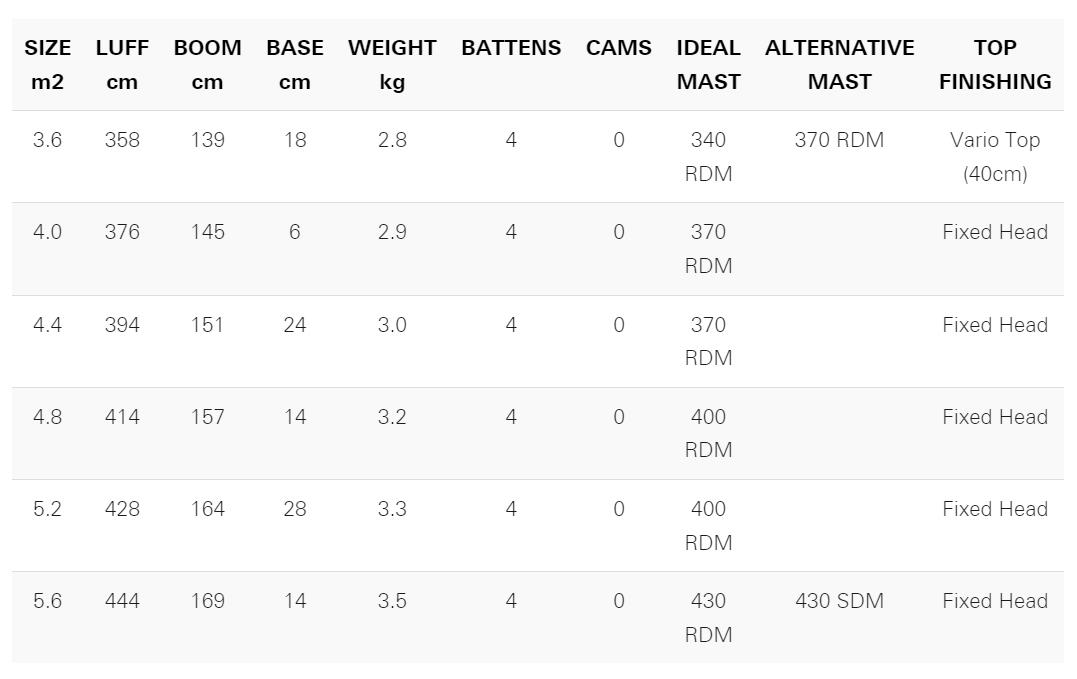
Task: Select the boom value 151
Action: click(x=207, y=325)
